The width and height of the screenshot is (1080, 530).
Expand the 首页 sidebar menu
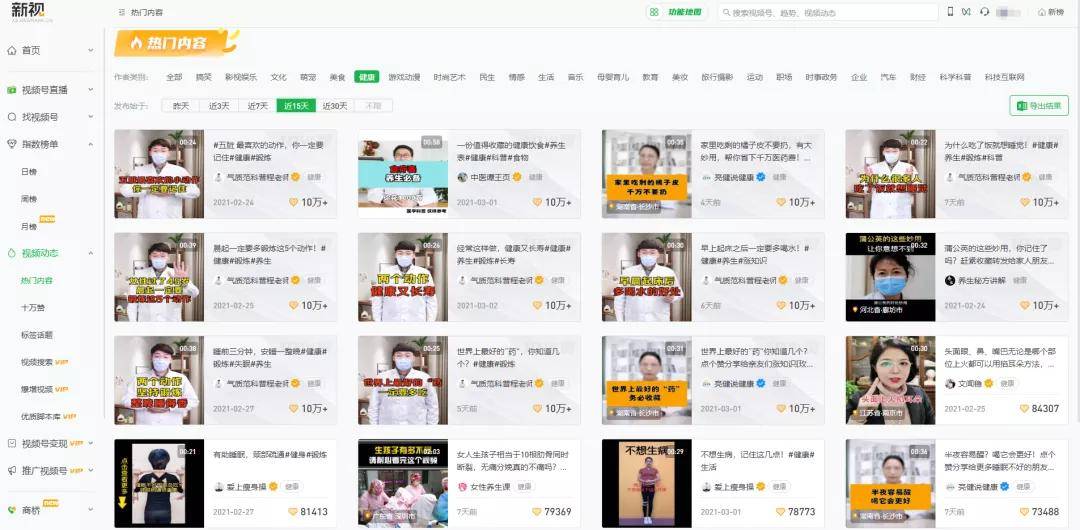click(90, 50)
